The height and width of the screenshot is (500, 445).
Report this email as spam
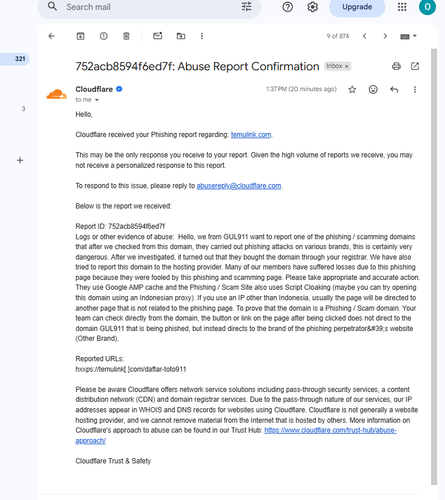(x=104, y=36)
